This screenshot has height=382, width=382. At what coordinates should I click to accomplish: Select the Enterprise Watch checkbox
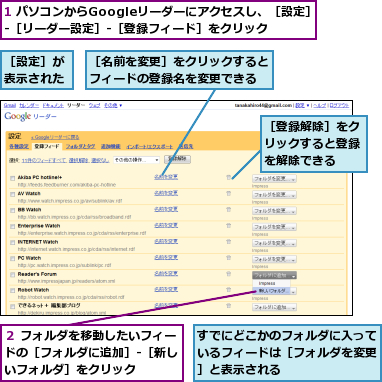point(12,227)
